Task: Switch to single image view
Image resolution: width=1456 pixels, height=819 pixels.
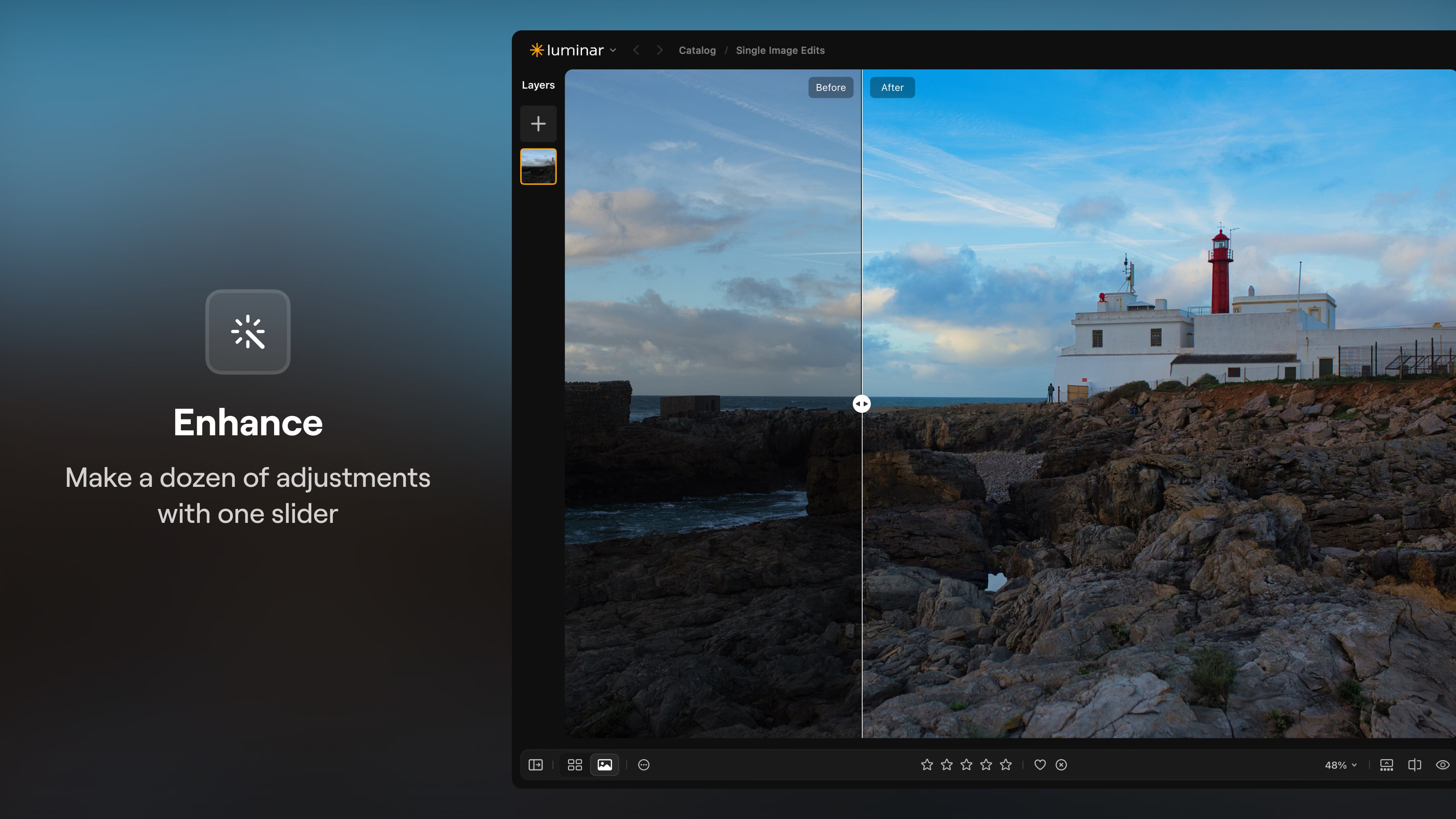Action: (604, 765)
